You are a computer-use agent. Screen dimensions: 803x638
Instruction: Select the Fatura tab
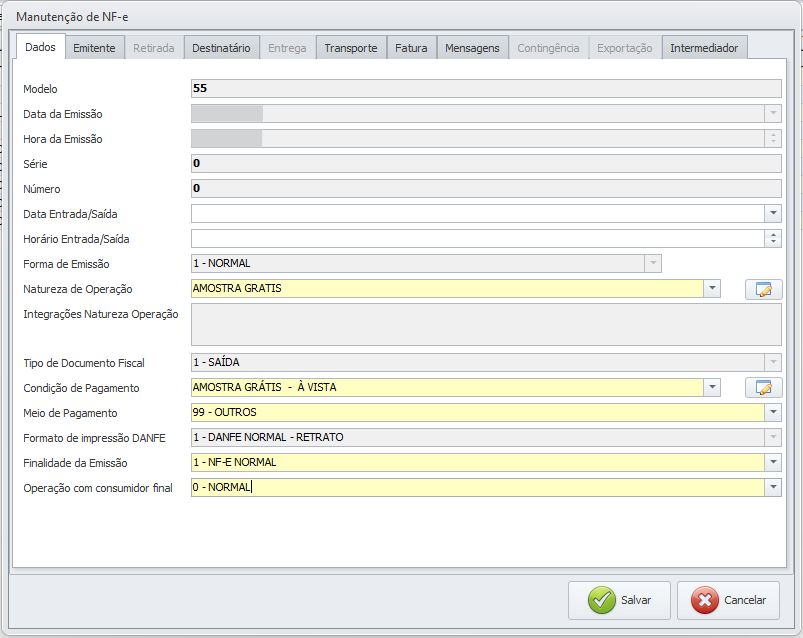tap(411, 48)
